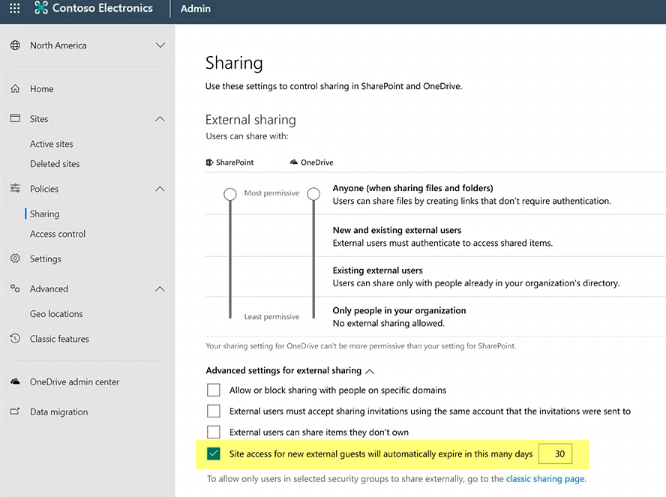The height and width of the screenshot is (497, 666).
Task: Click the Settings gear icon
Action: point(15,259)
